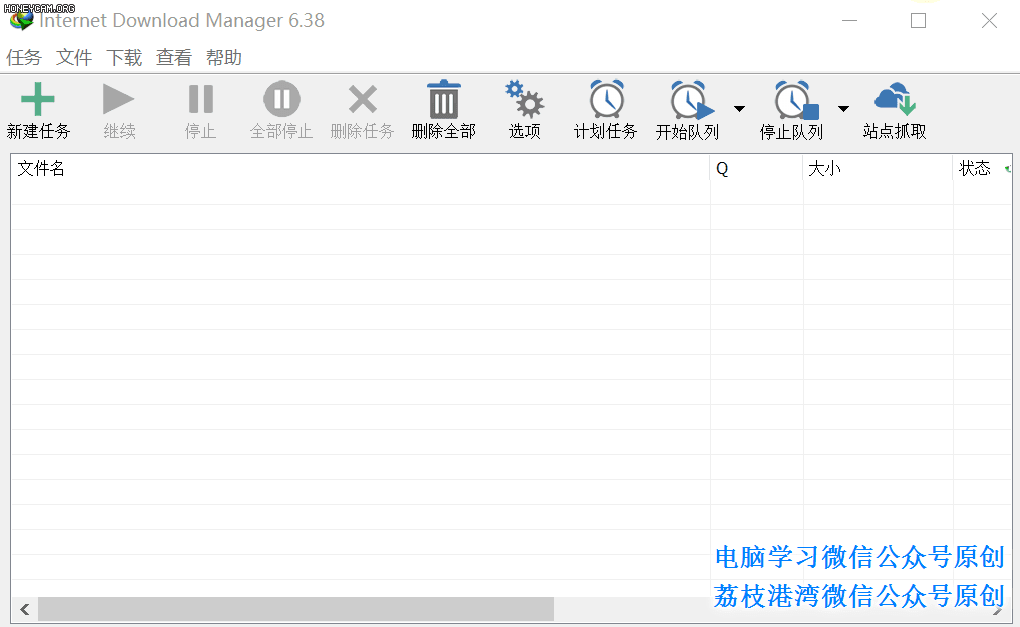
Task: Click the 开始队列 clock icon
Action: 692,100
